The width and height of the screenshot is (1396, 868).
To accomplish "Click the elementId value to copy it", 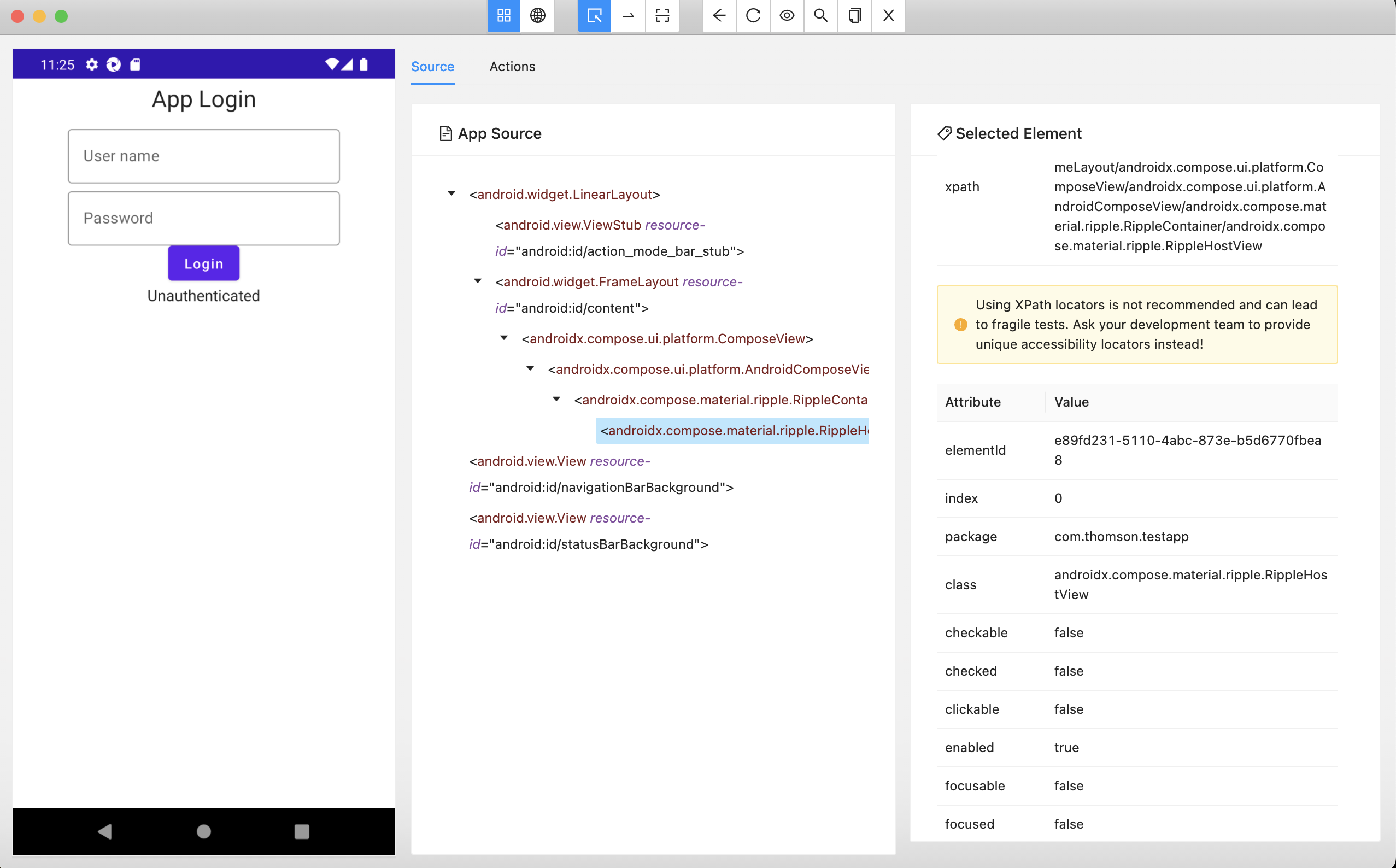I will point(1188,449).
